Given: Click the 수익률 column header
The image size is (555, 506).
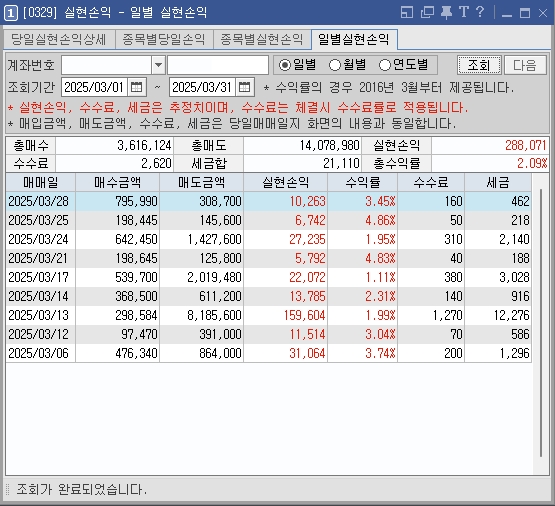Looking at the screenshot, I should tap(363, 183).
